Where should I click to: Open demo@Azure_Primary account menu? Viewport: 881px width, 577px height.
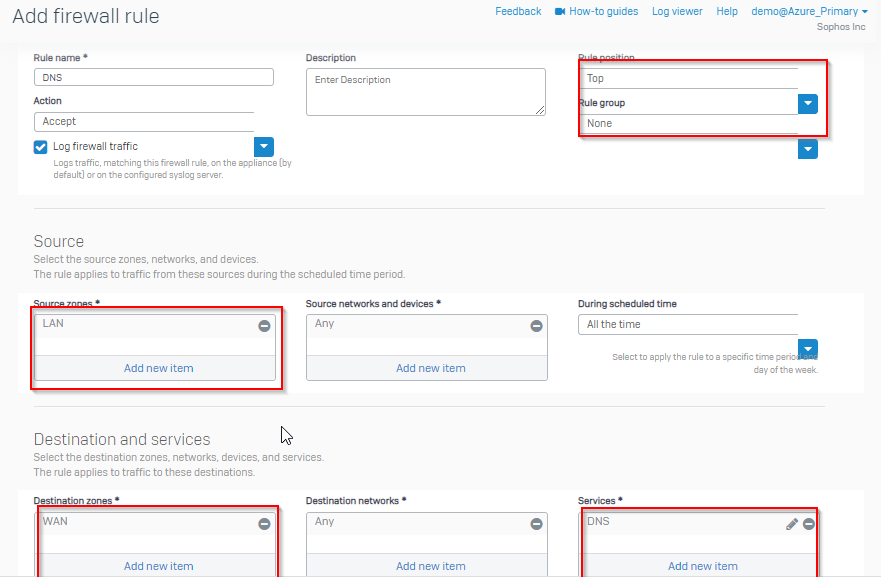coord(809,11)
